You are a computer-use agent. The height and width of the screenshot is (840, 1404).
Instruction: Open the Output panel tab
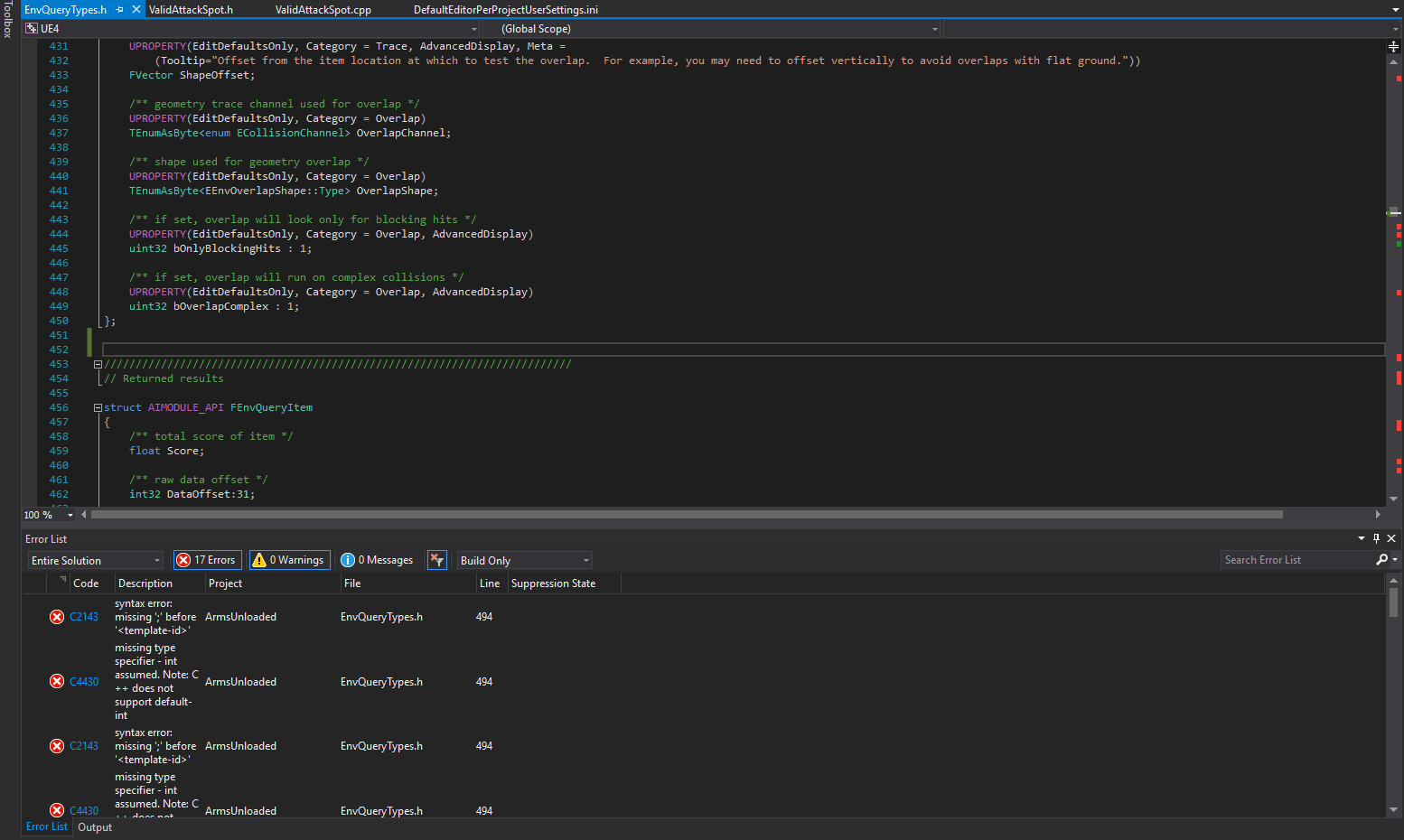(95, 827)
